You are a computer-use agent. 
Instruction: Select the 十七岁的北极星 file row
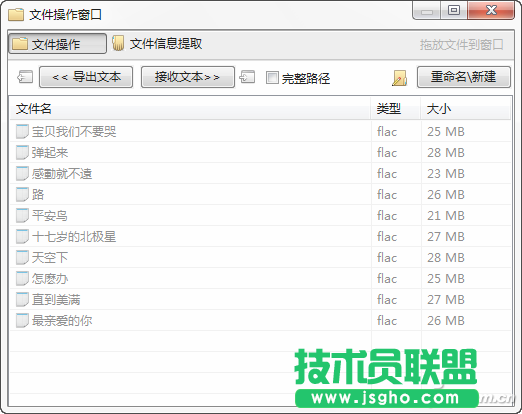(260, 236)
